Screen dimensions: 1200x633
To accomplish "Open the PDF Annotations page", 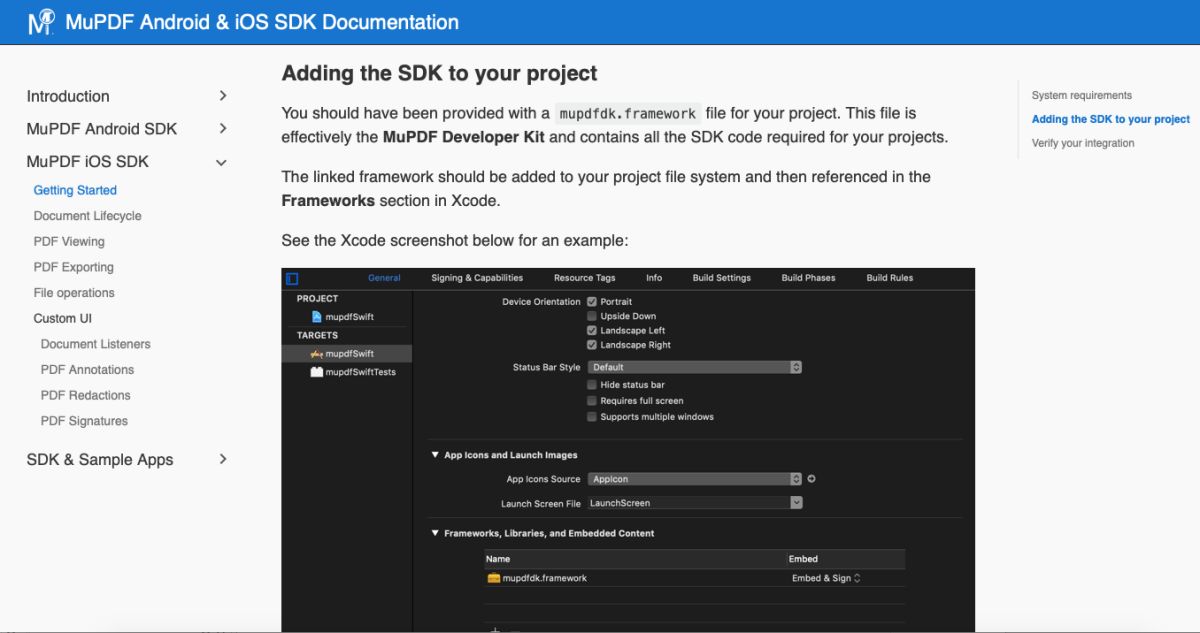I will click(x=87, y=370).
